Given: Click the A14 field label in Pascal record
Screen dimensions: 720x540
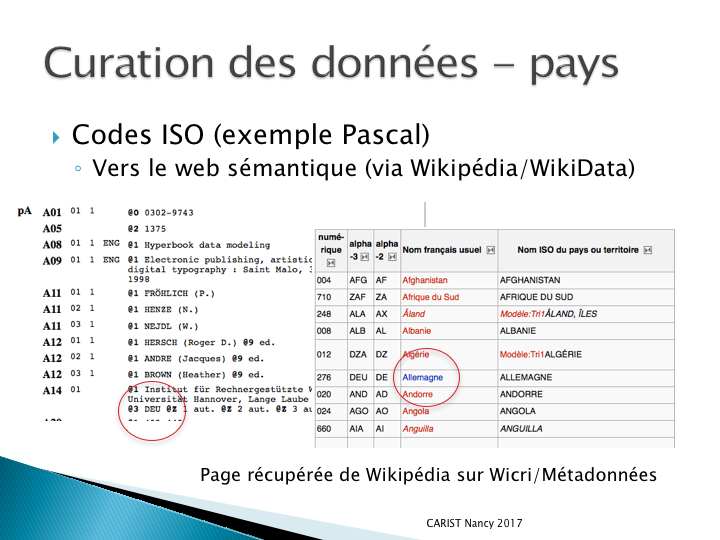Looking at the screenshot, I should coord(52,390).
